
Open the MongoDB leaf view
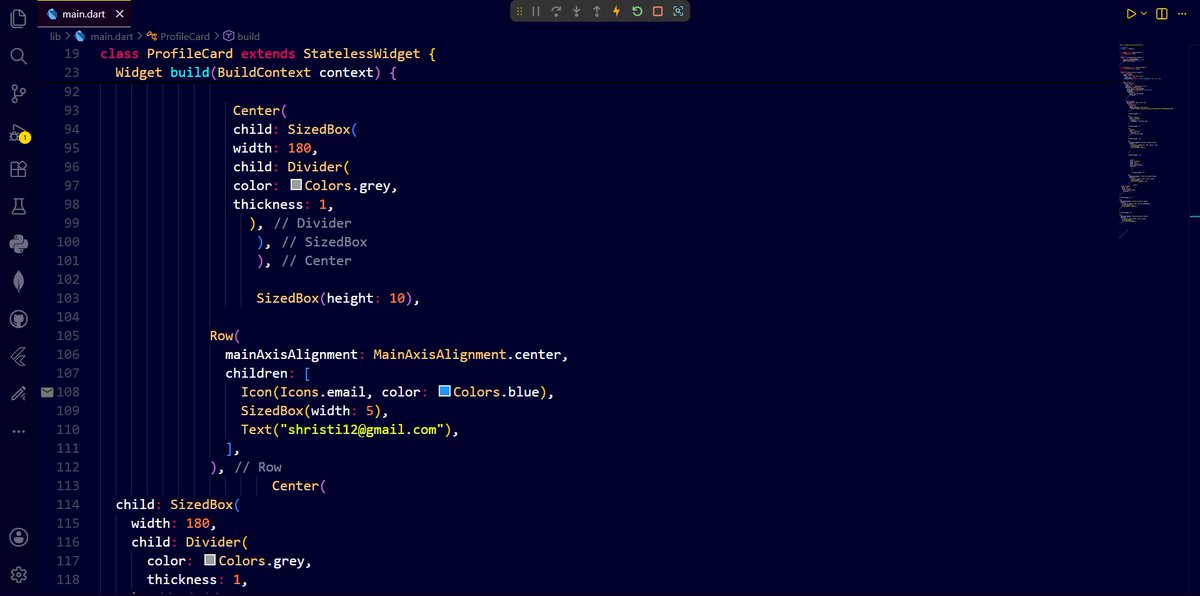point(18,281)
